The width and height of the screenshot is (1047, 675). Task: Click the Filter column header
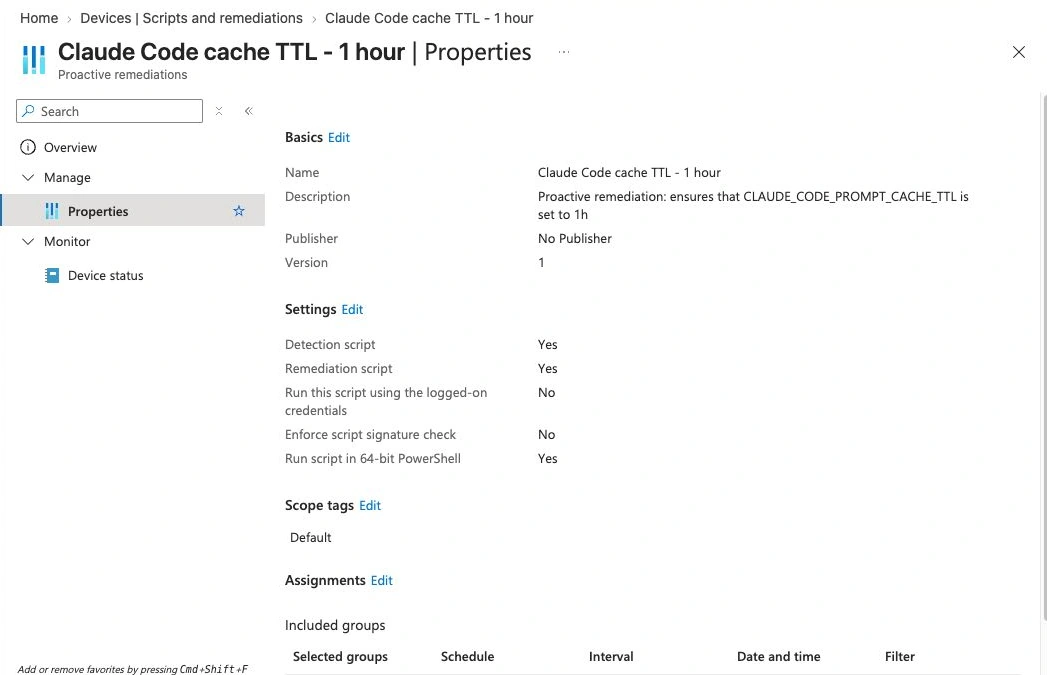(899, 656)
